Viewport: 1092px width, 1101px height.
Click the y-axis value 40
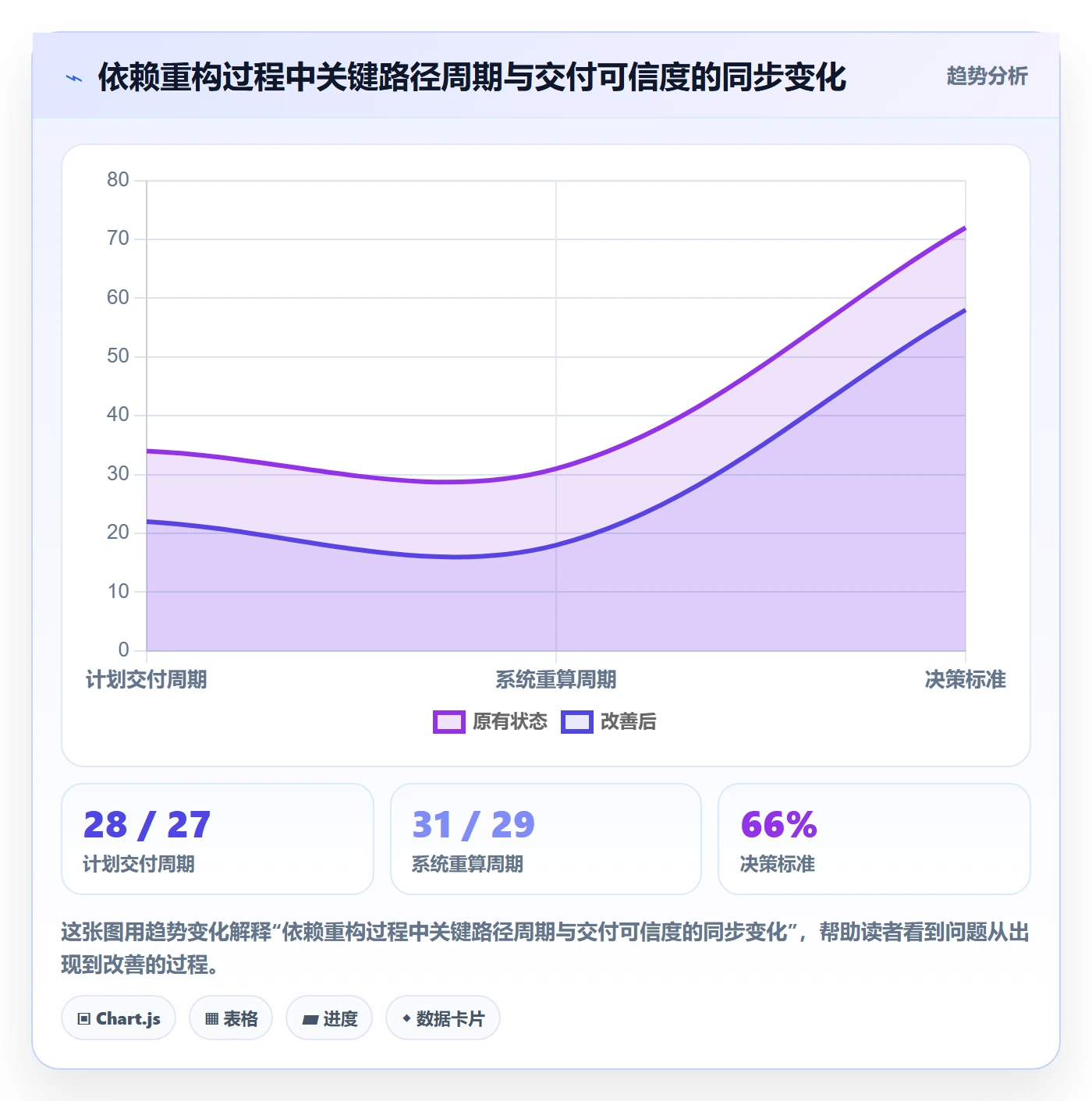click(x=118, y=415)
